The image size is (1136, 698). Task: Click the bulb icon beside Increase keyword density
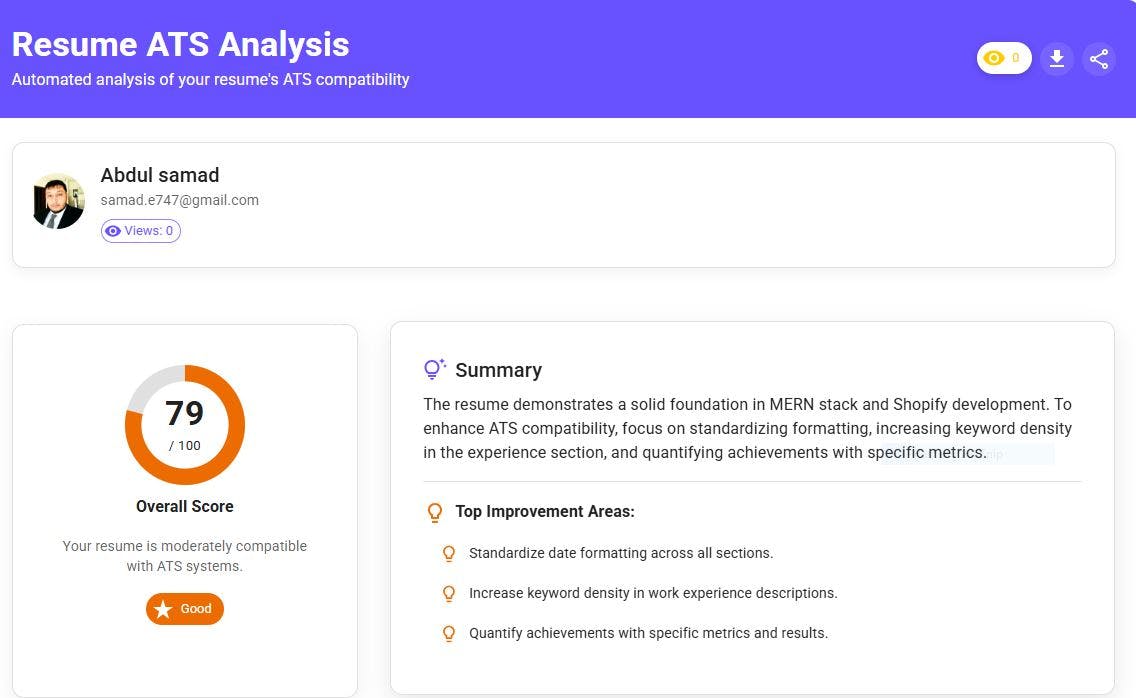[x=449, y=593]
